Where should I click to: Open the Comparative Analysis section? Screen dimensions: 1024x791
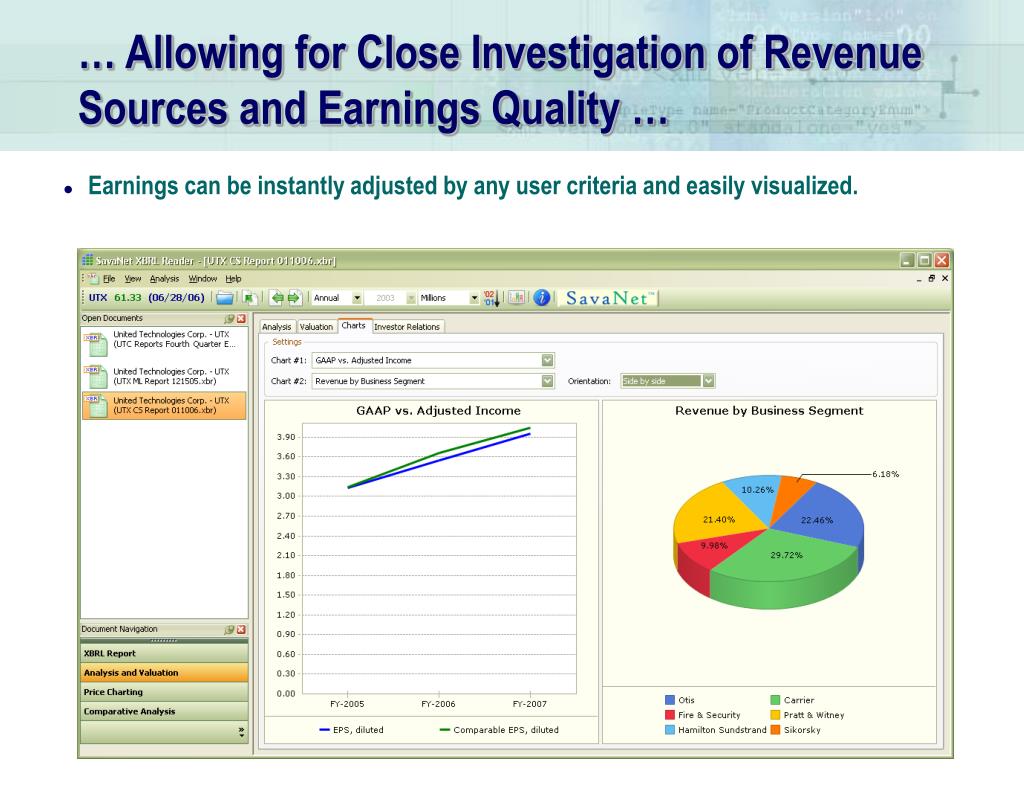click(x=164, y=712)
